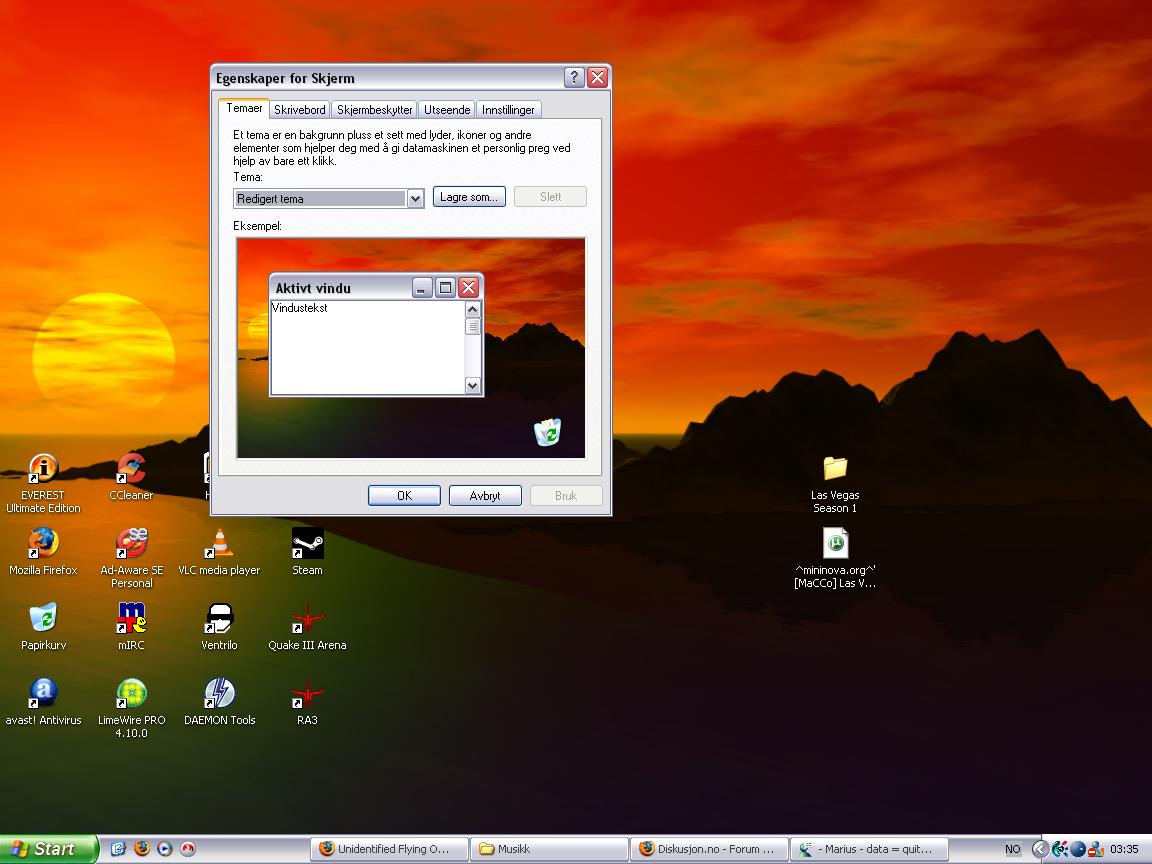The height and width of the screenshot is (864, 1152).
Task: Click the Lagre som... button
Action: tap(469, 197)
